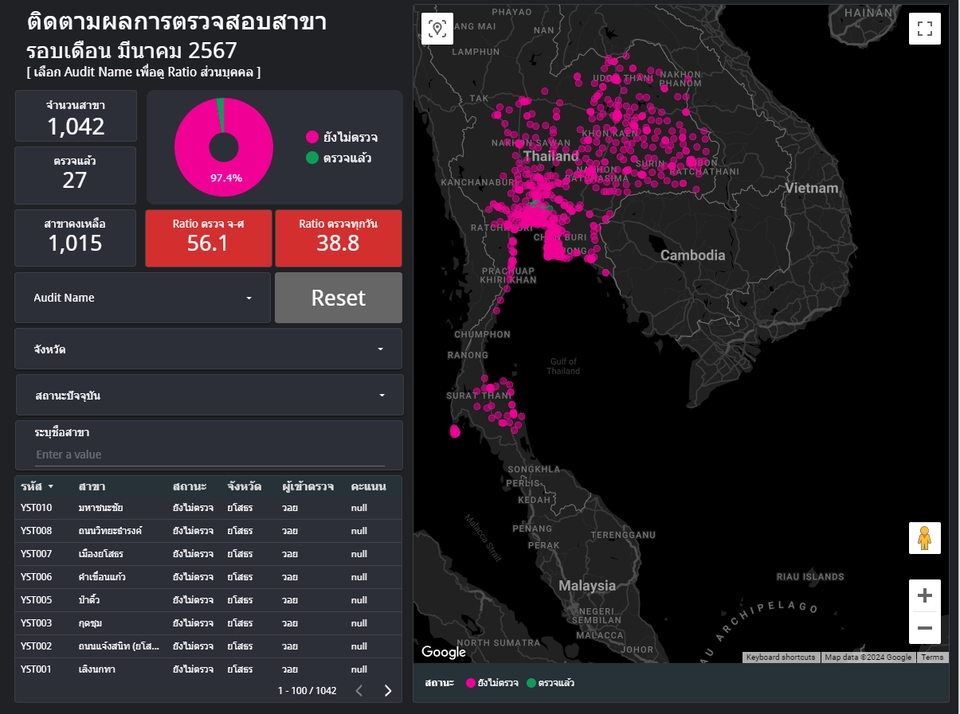Click the Reset button
The width and height of the screenshot is (960, 714).
[339, 298]
